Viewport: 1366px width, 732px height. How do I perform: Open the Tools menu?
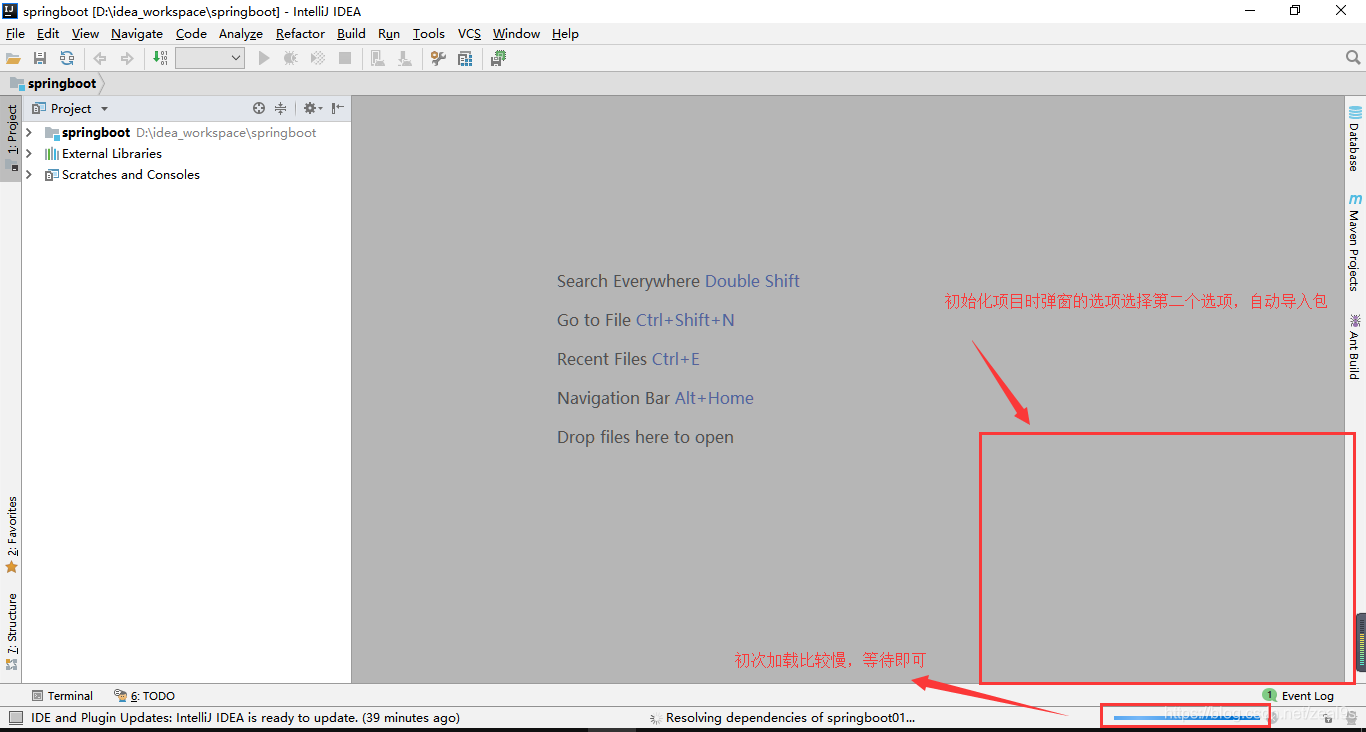429,33
